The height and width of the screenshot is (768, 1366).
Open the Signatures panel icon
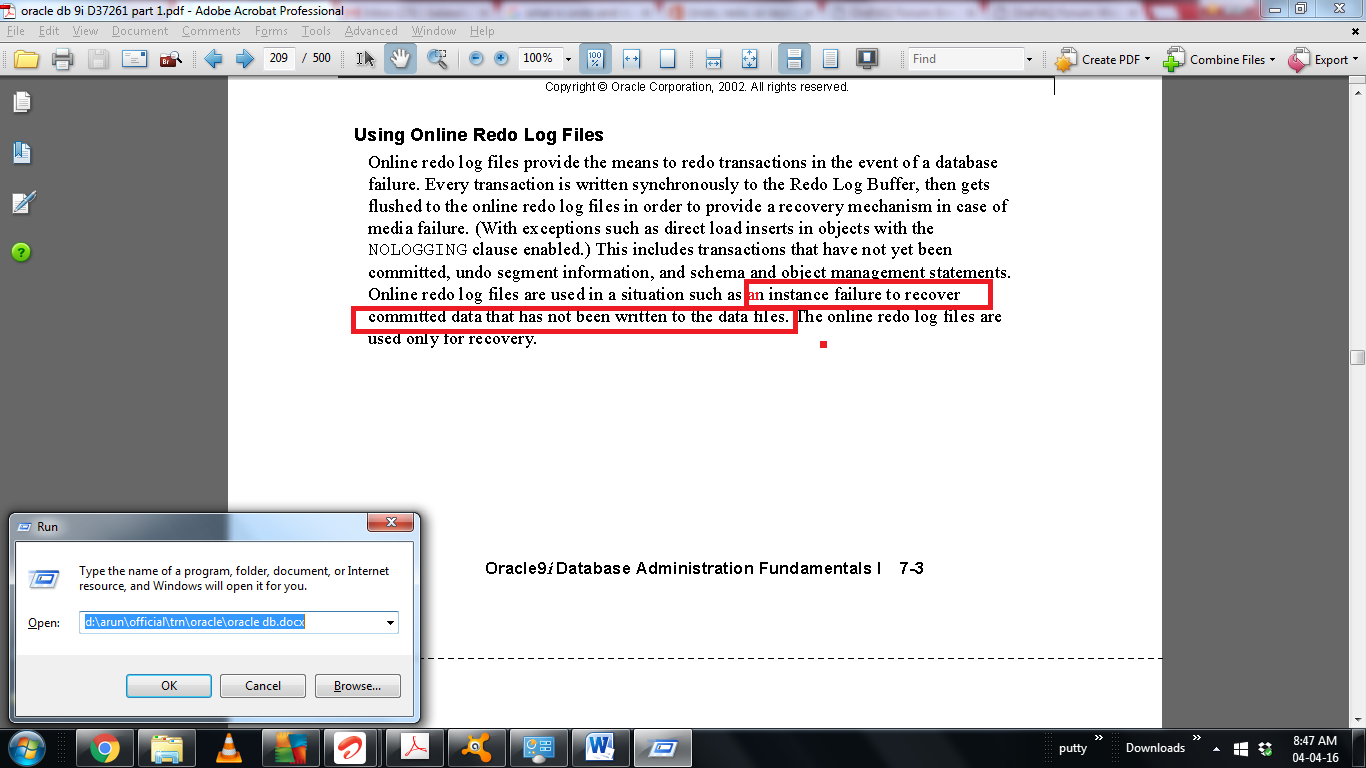(x=21, y=203)
